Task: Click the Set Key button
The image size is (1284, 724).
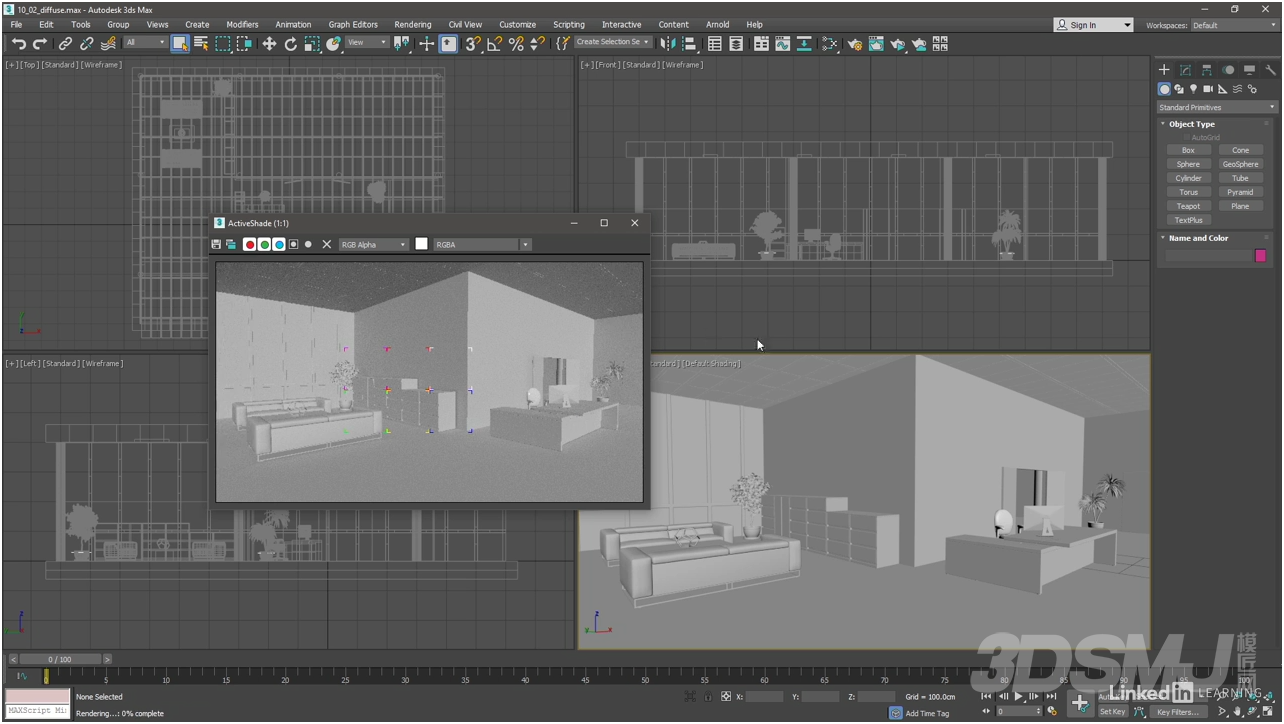Action: pos(1112,712)
